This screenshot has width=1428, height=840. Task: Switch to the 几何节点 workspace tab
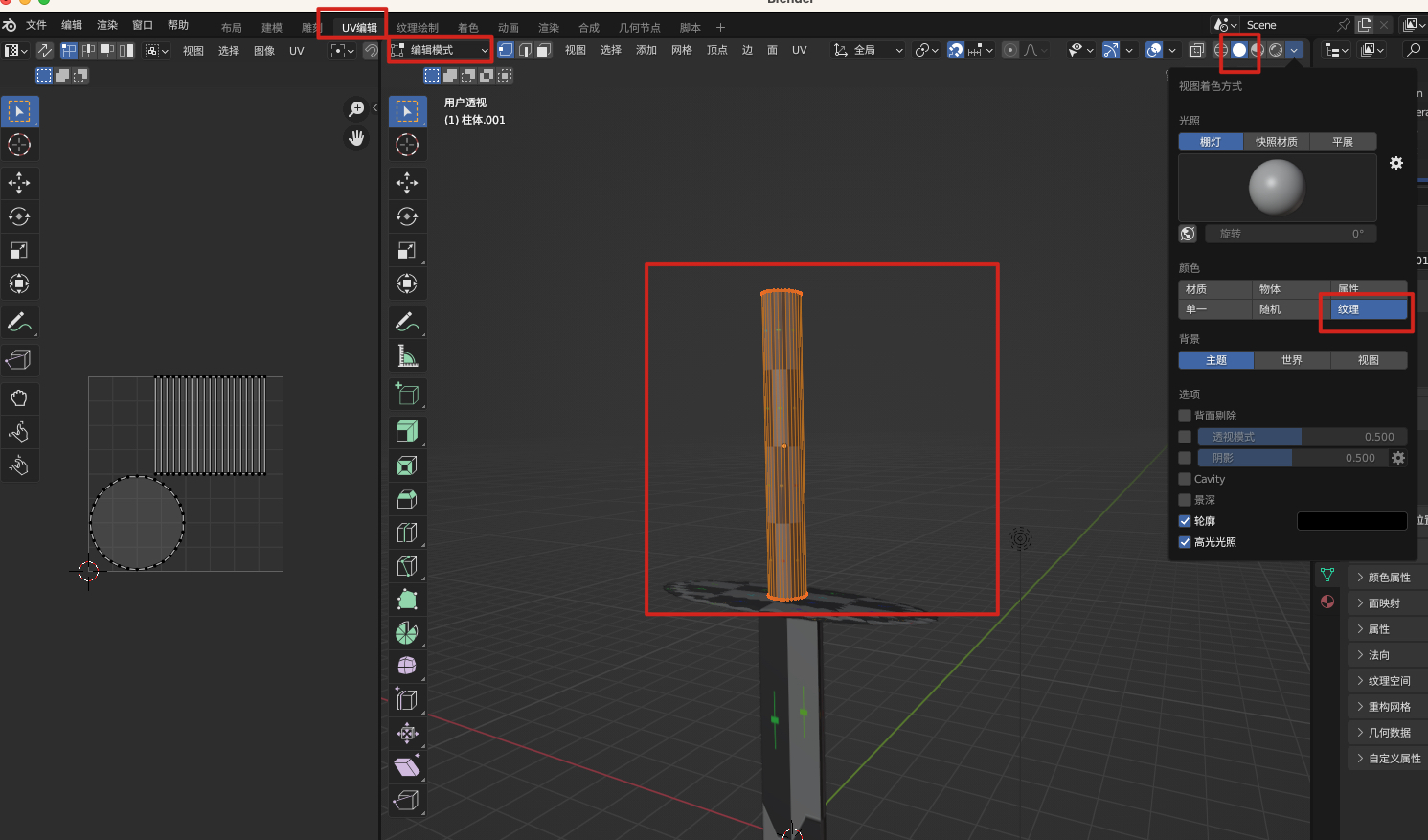coord(640,28)
